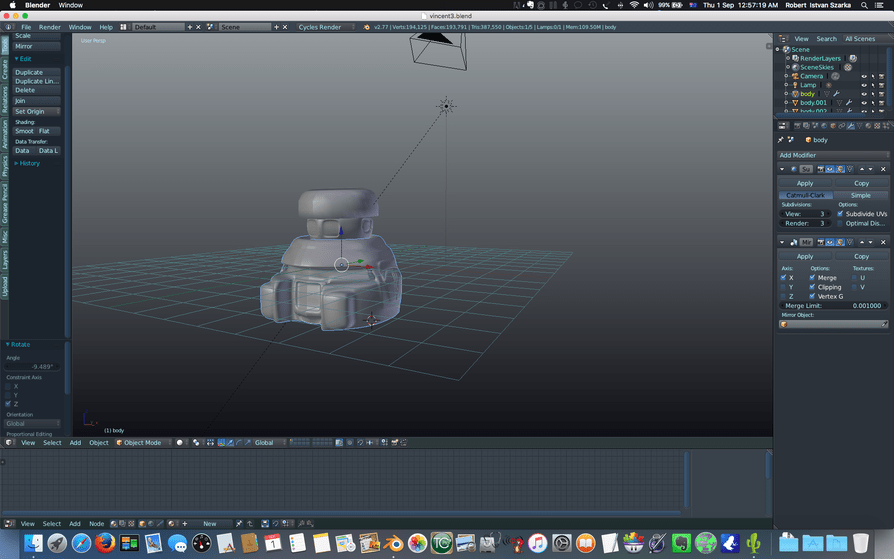The height and width of the screenshot is (559, 894).
Task: Expand the History panel
Action: click(x=28, y=163)
